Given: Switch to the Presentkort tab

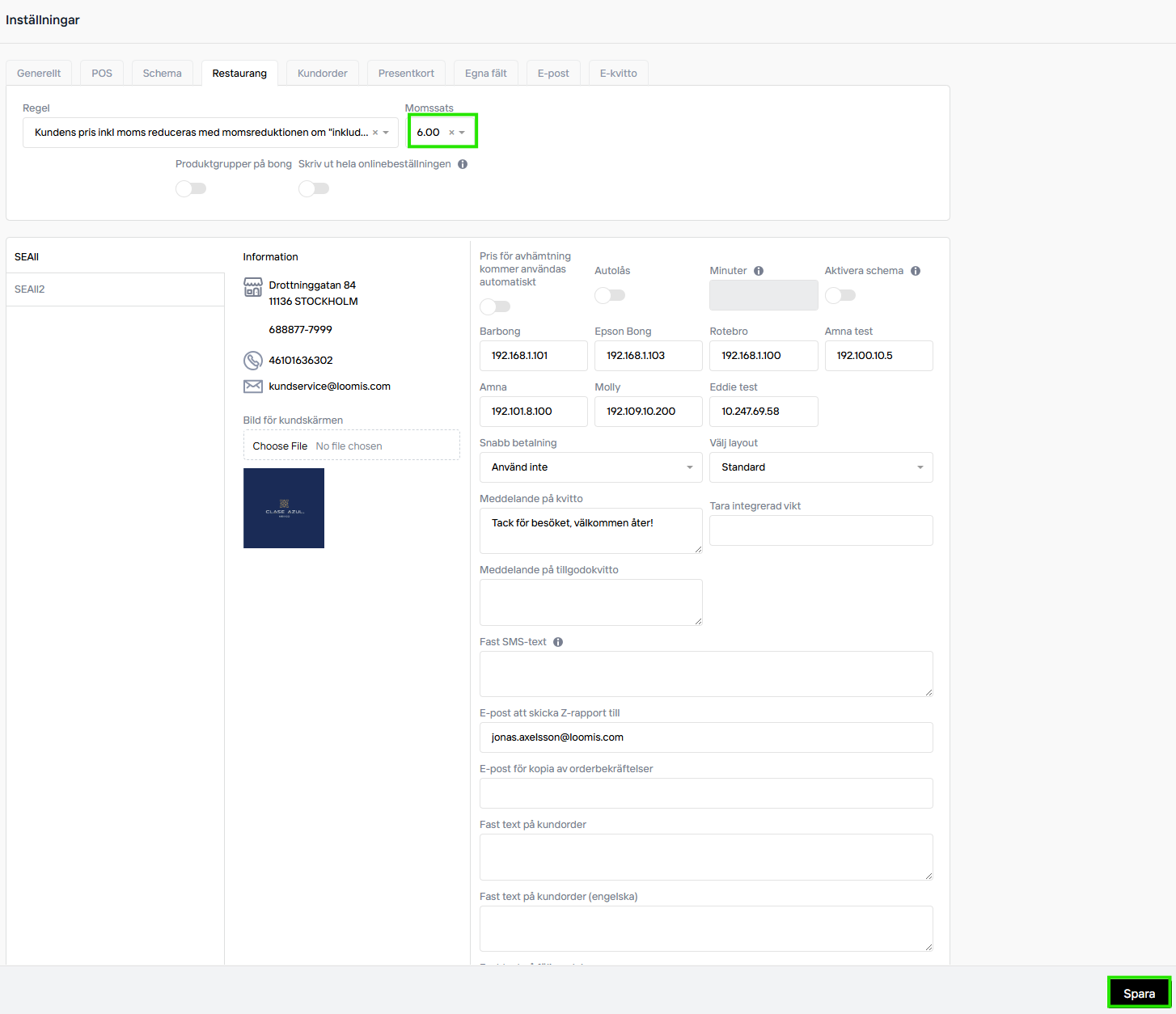Looking at the screenshot, I should pyautogui.click(x=406, y=73).
